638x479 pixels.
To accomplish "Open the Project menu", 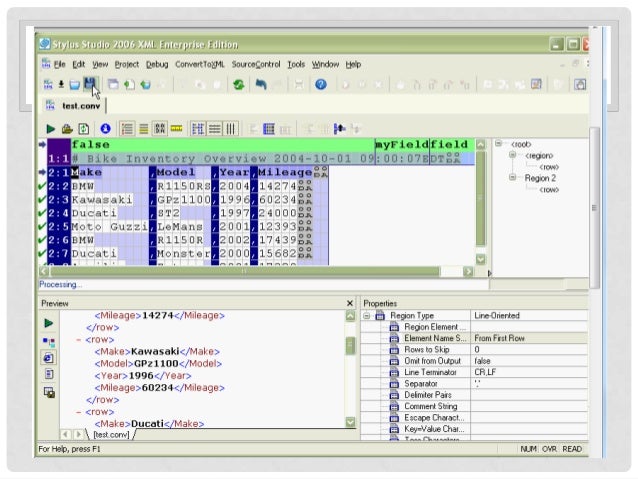I will pos(127,64).
